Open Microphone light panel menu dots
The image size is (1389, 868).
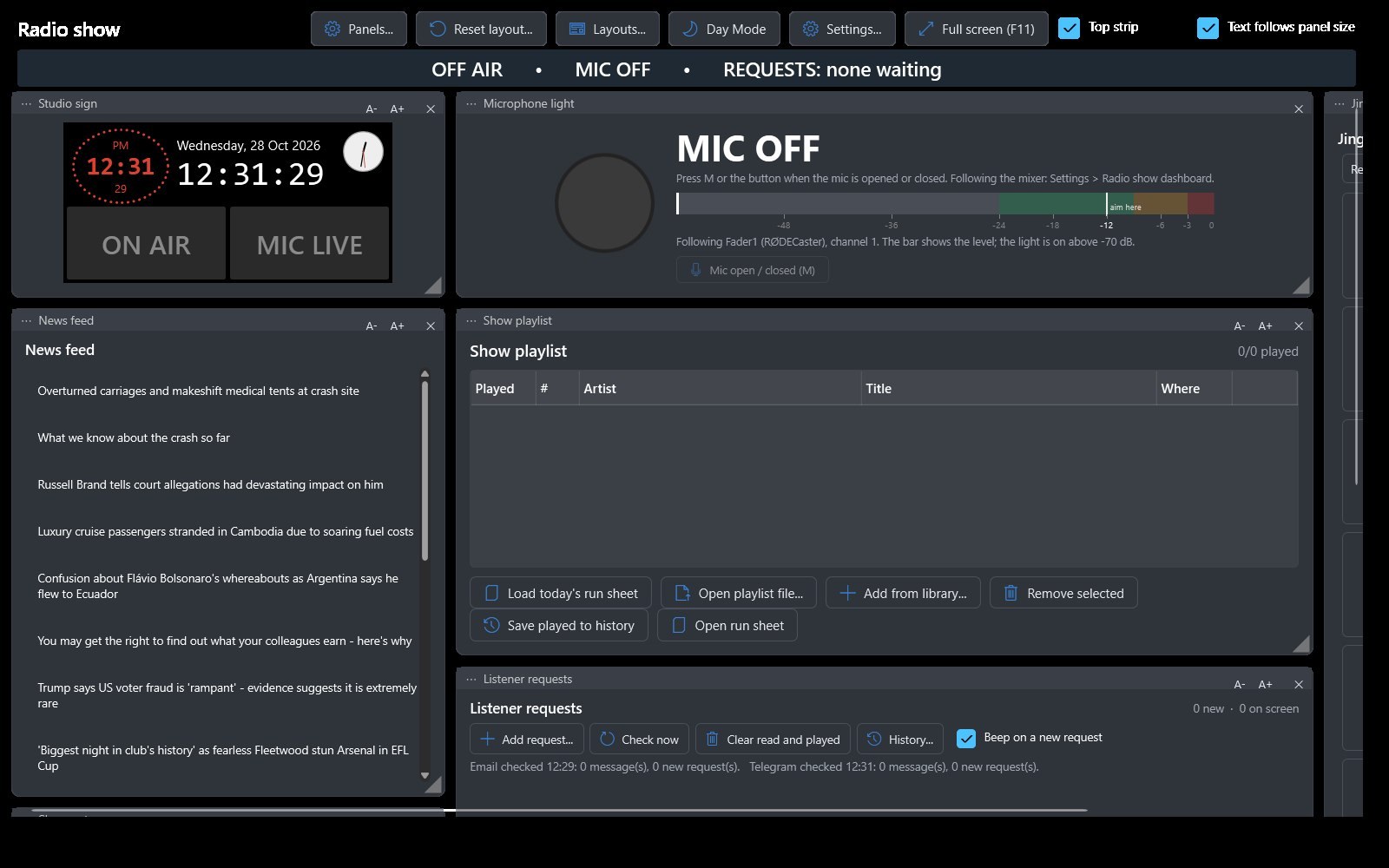471,103
